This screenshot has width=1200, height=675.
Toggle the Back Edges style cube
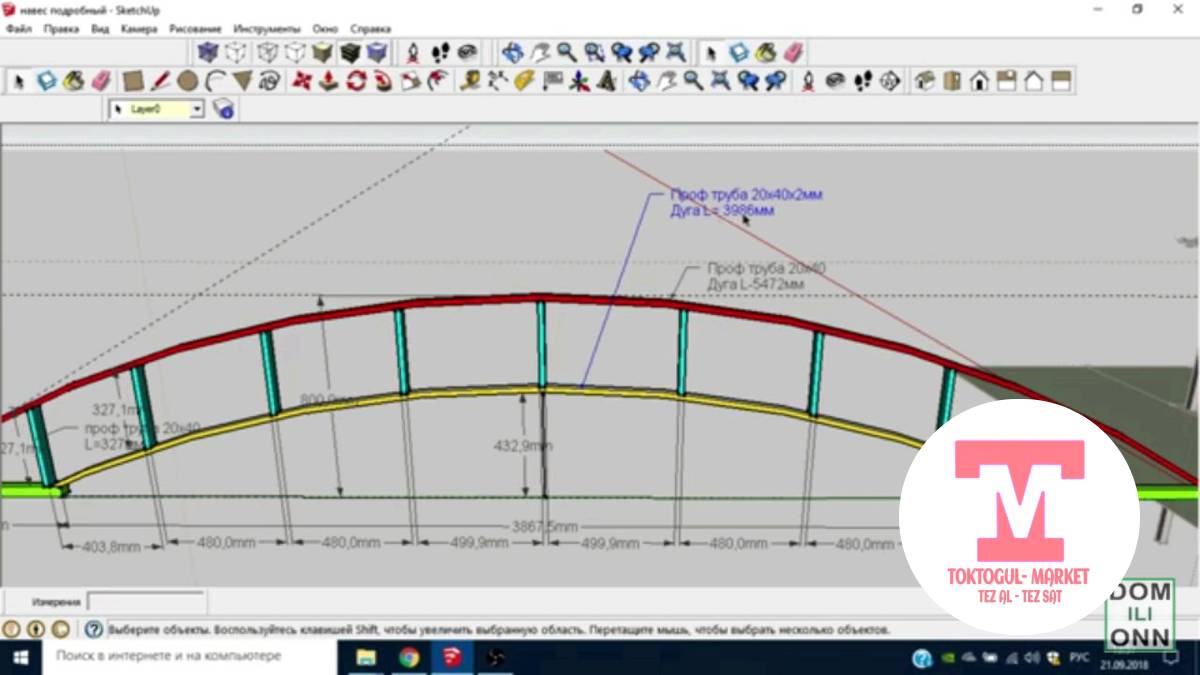point(236,52)
